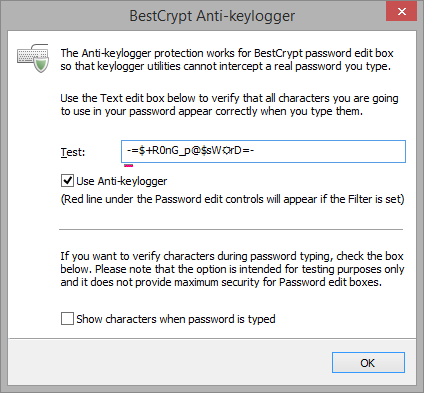Click the paragraph about Anti-keylogger protection
The width and height of the screenshot is (424, 393).
point(227,59)
